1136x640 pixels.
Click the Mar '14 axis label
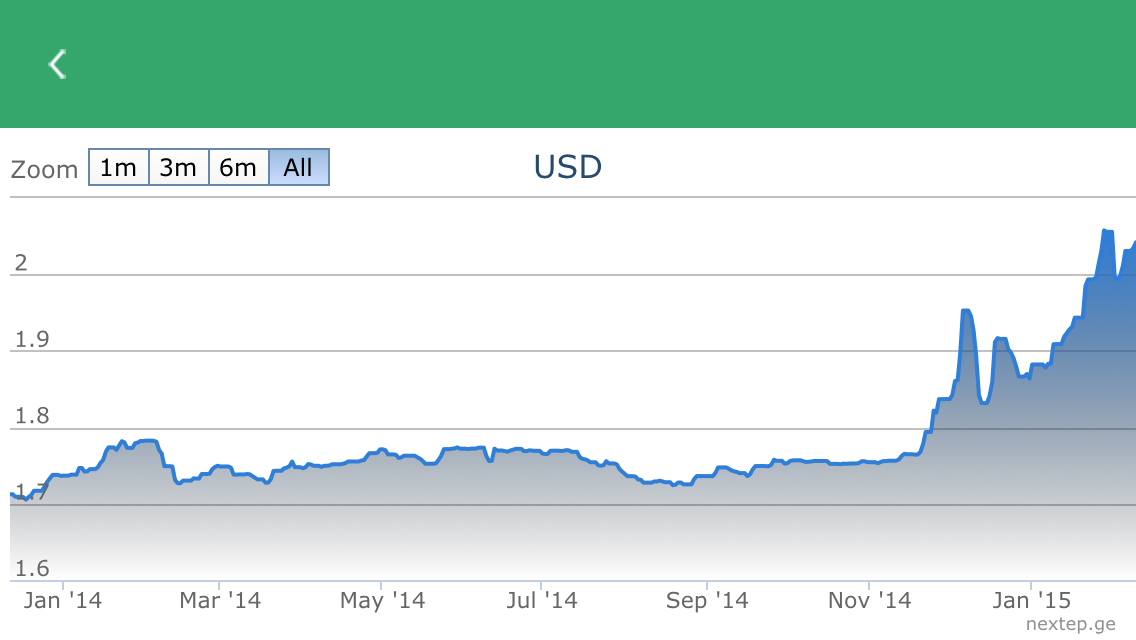coord(220,600)
